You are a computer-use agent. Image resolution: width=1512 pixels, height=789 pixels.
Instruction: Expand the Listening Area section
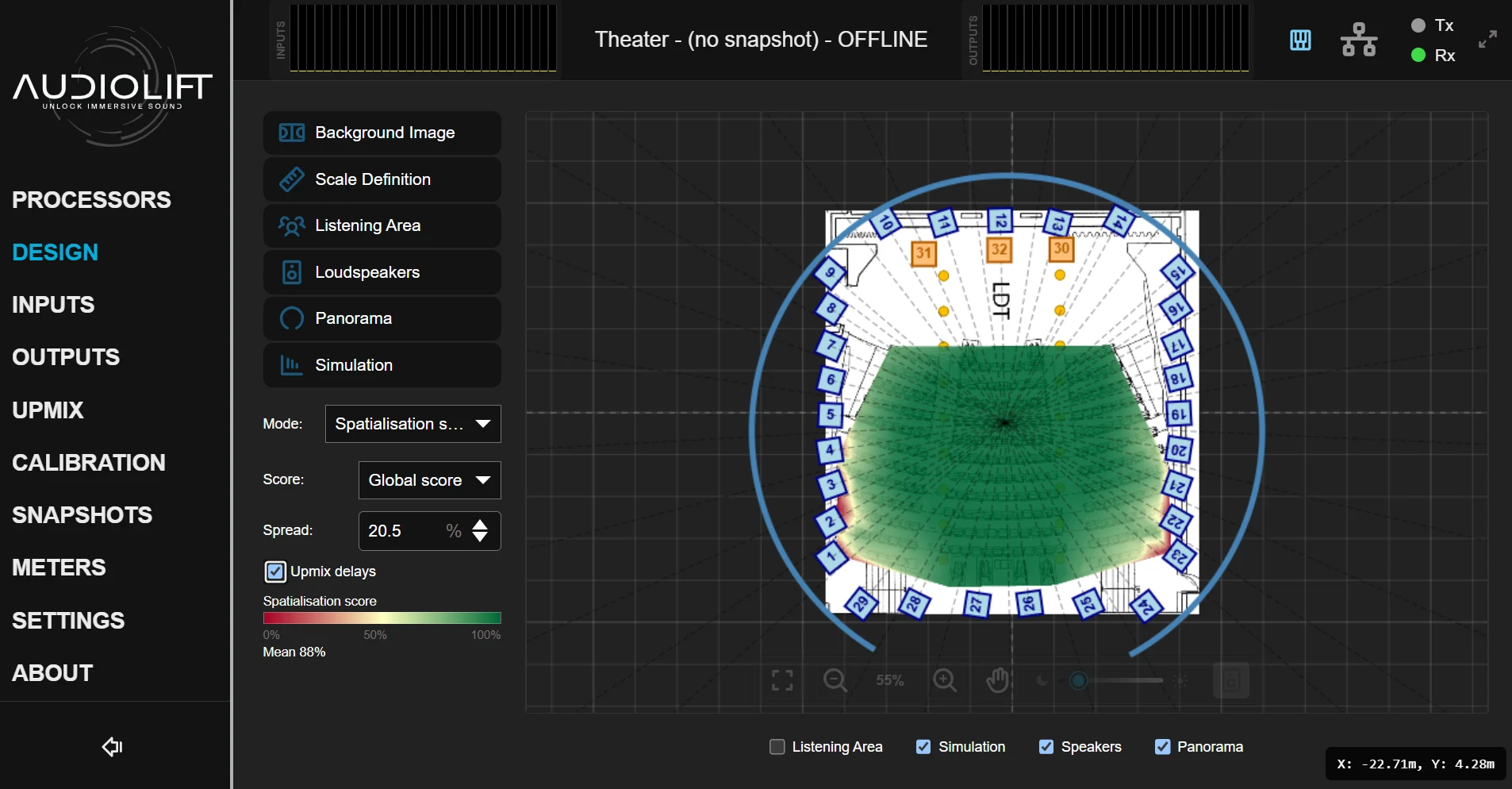(382, 225)
